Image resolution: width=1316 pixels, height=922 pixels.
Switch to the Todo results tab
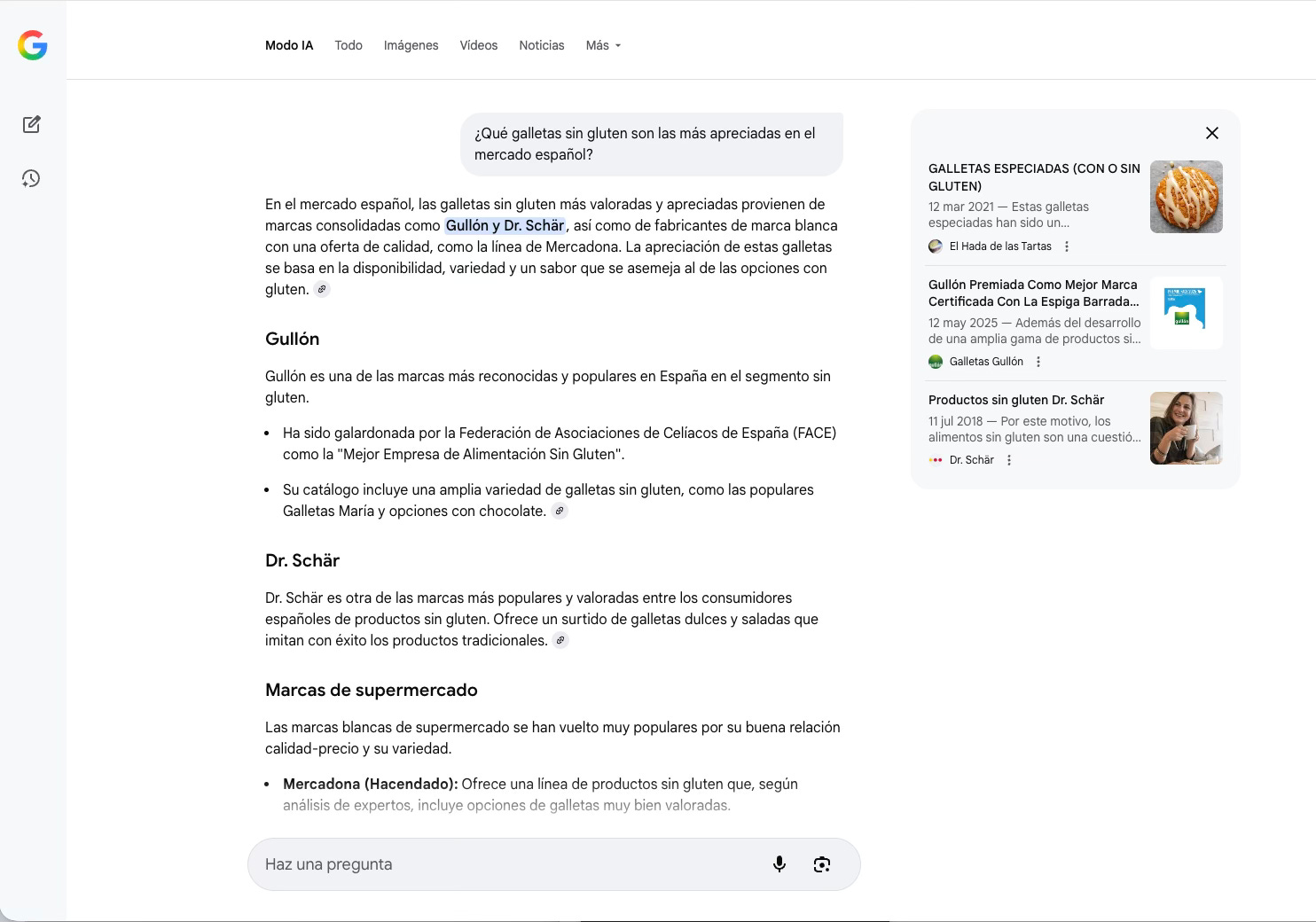349,45
